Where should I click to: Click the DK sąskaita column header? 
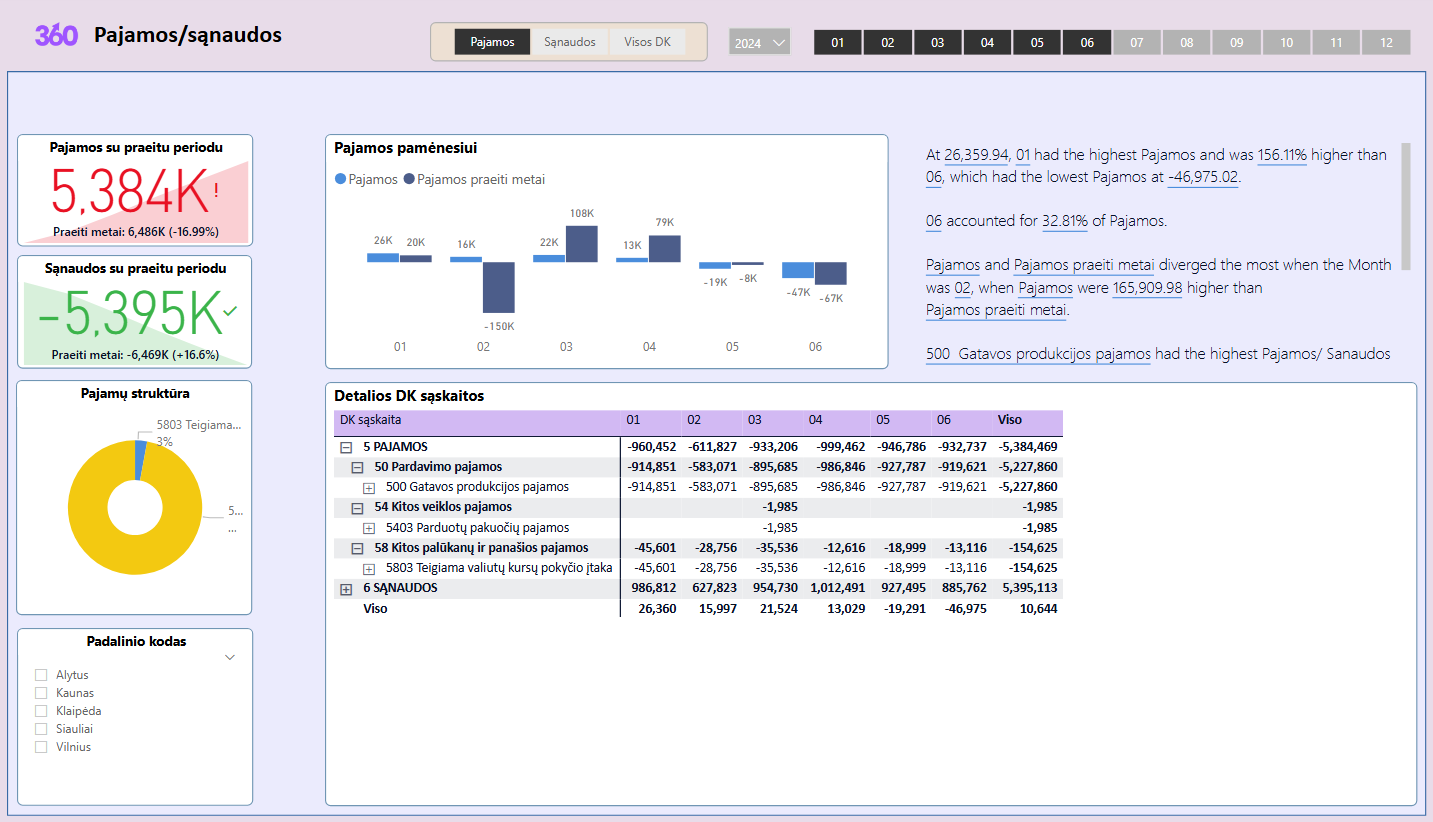(476, 420)
